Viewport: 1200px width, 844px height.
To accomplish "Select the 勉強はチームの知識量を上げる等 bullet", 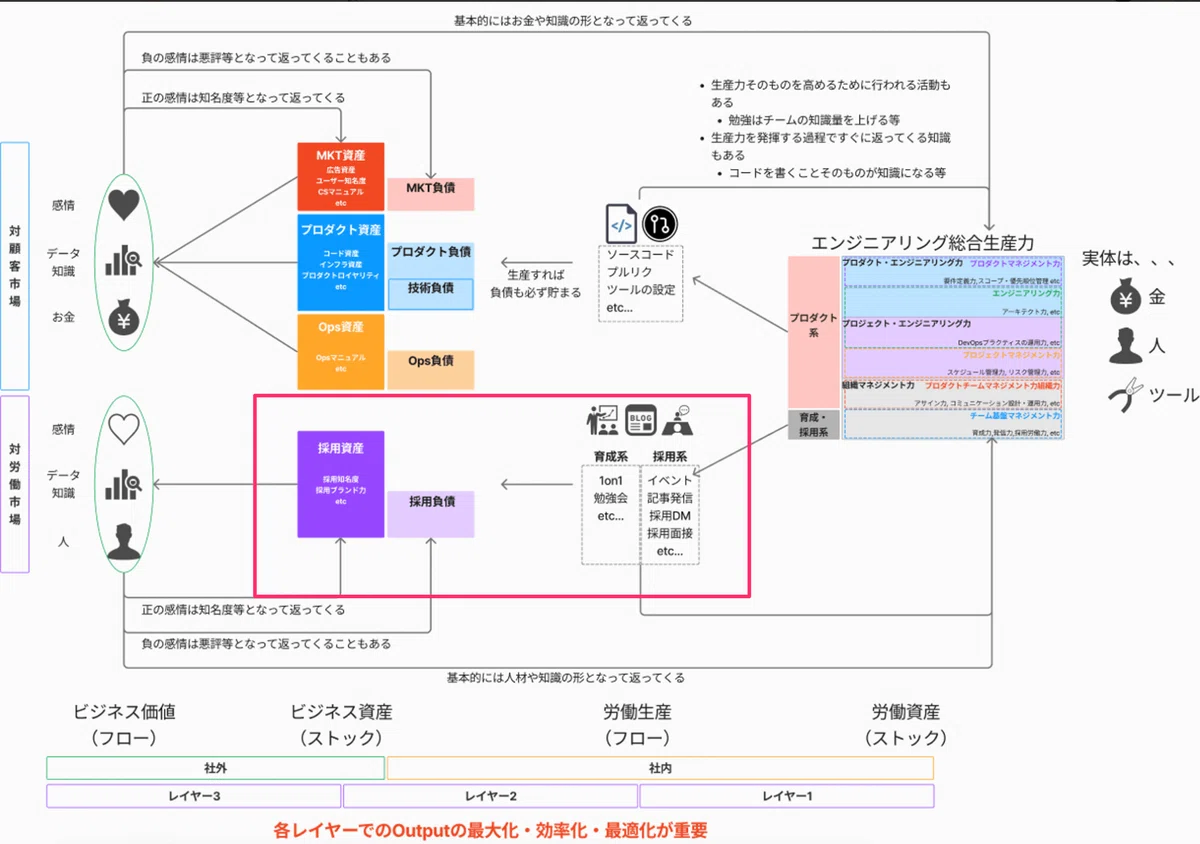I will [x=812, y=119].
